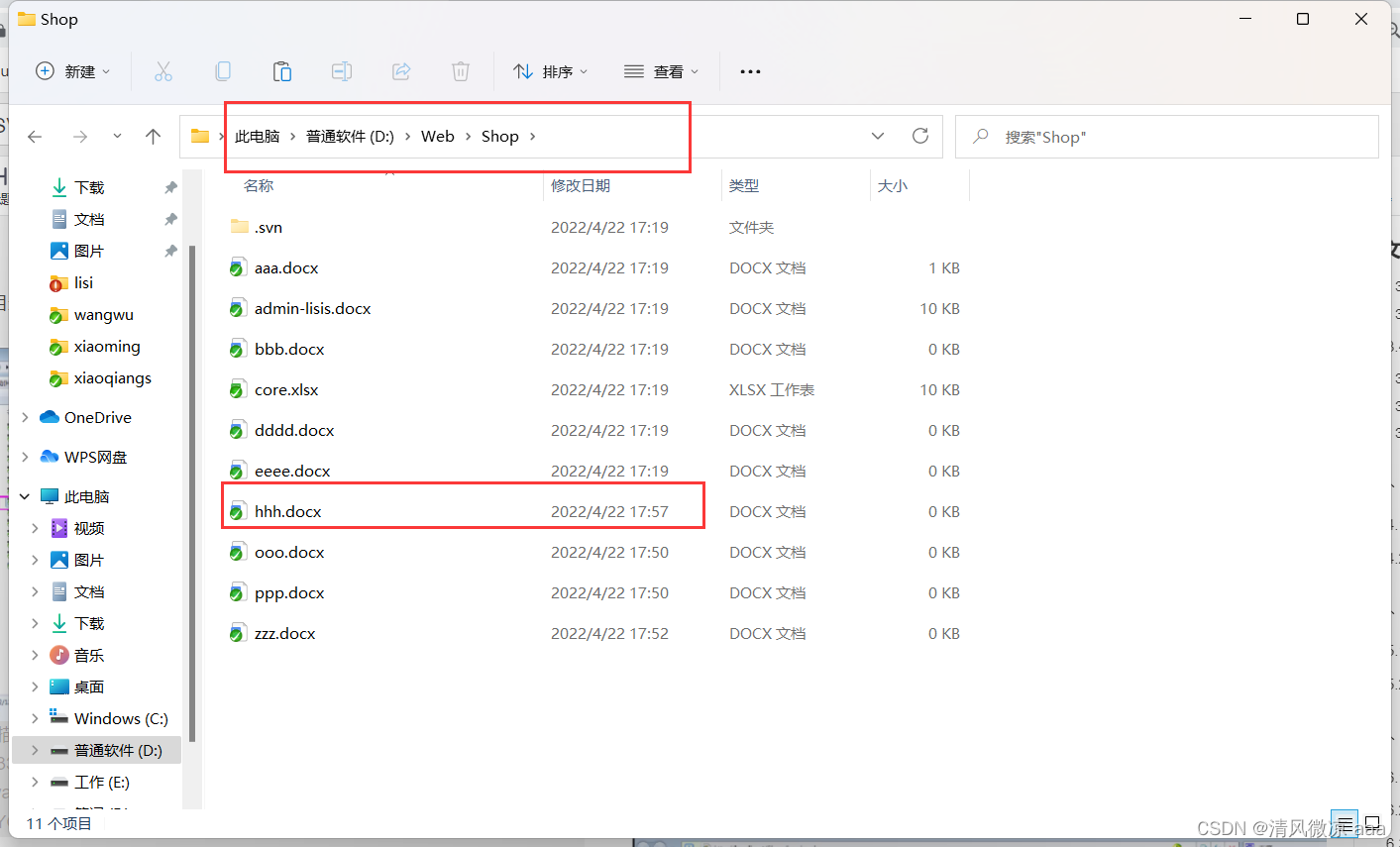Click the Rename icon in toolbar
Viewport: 1400px width, 847px height.
click(x=342, y=71)
